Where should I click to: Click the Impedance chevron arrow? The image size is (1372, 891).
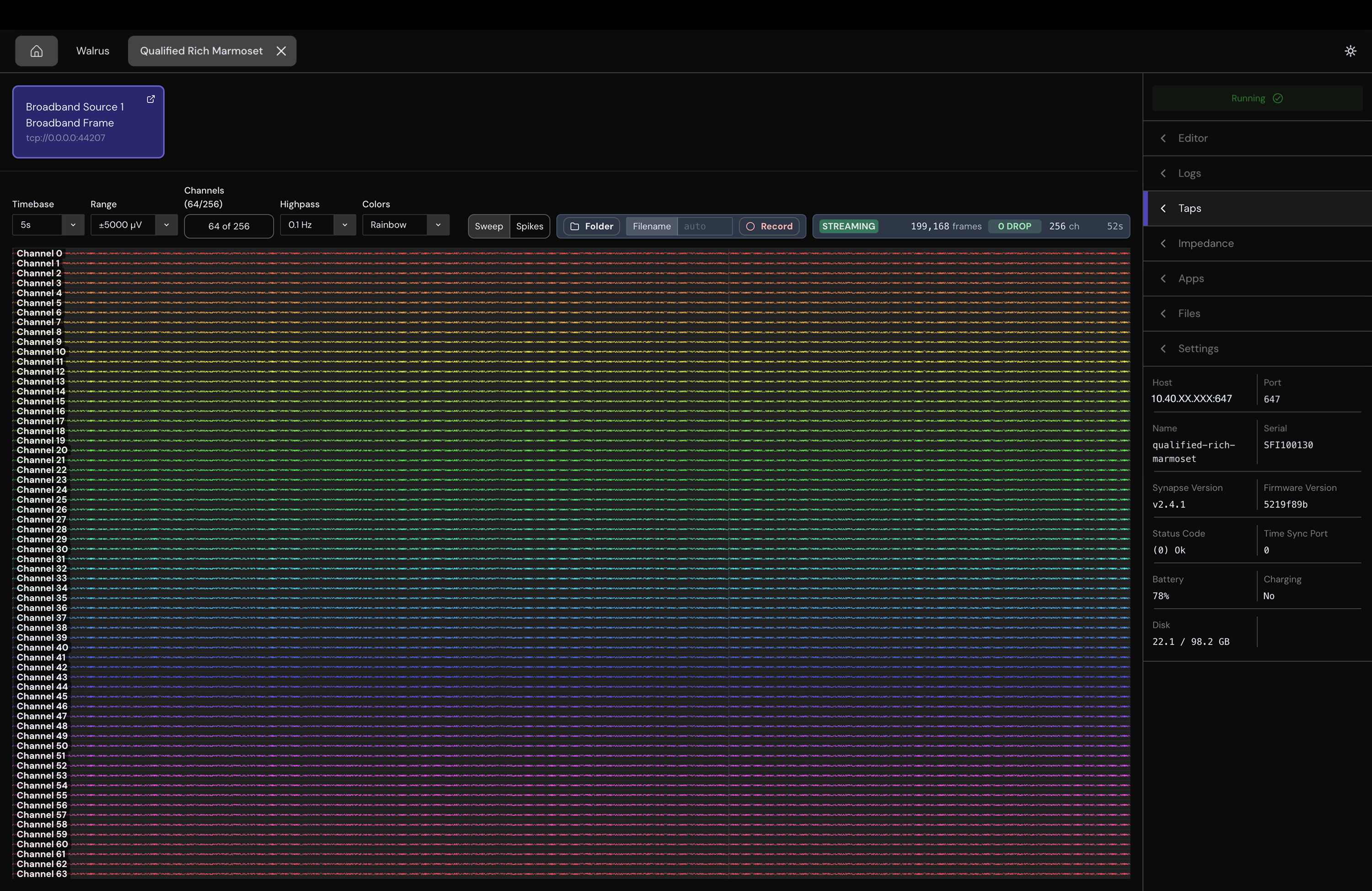[x=1163, y=243]
